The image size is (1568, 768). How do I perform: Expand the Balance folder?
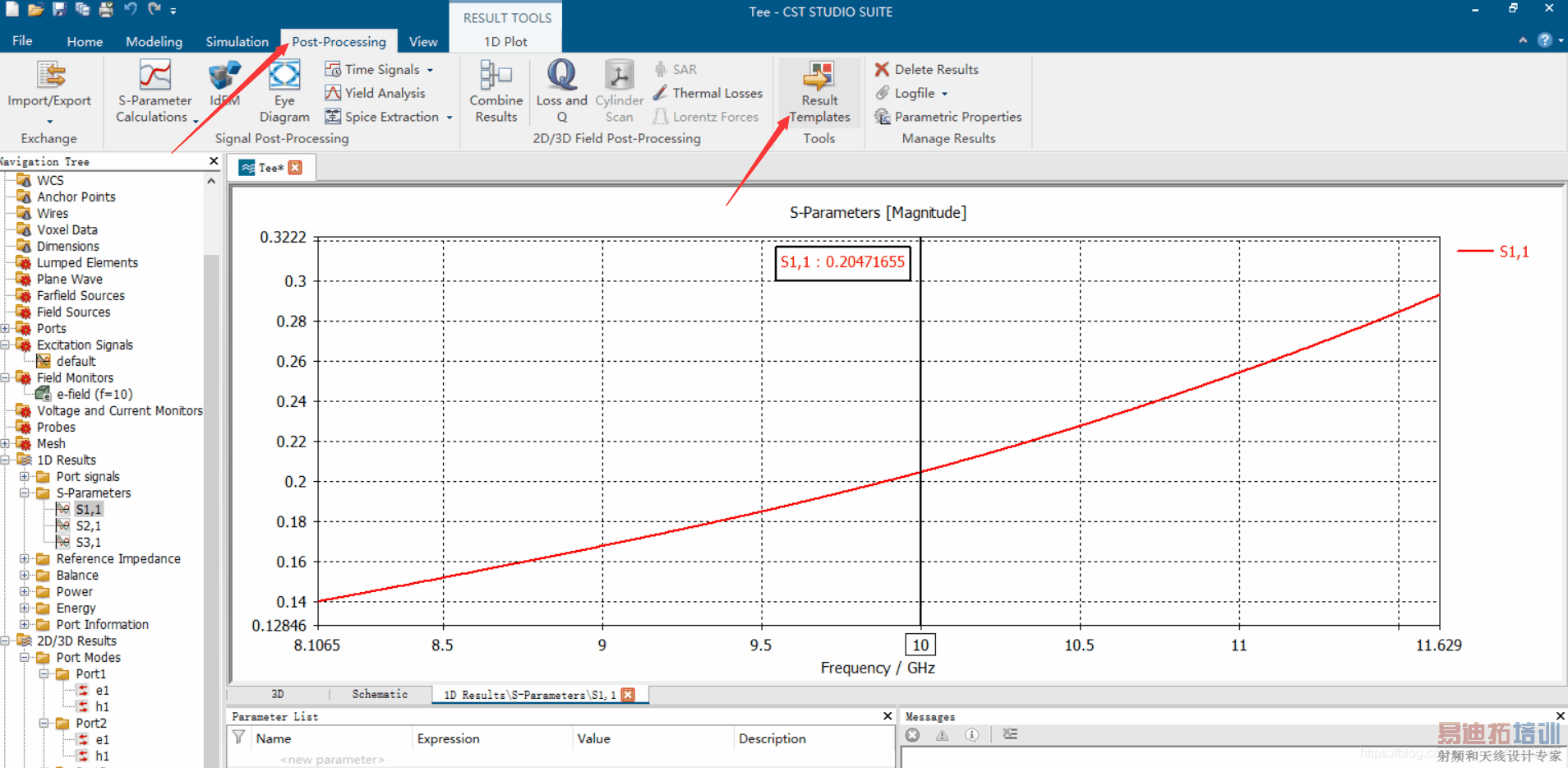(x=25, y=575)
